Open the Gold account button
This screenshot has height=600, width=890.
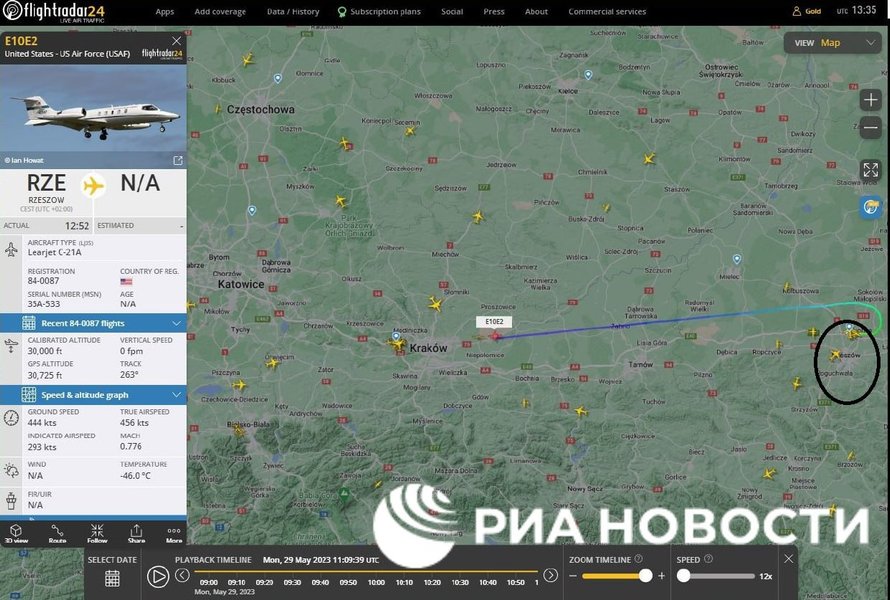[806, 12]
